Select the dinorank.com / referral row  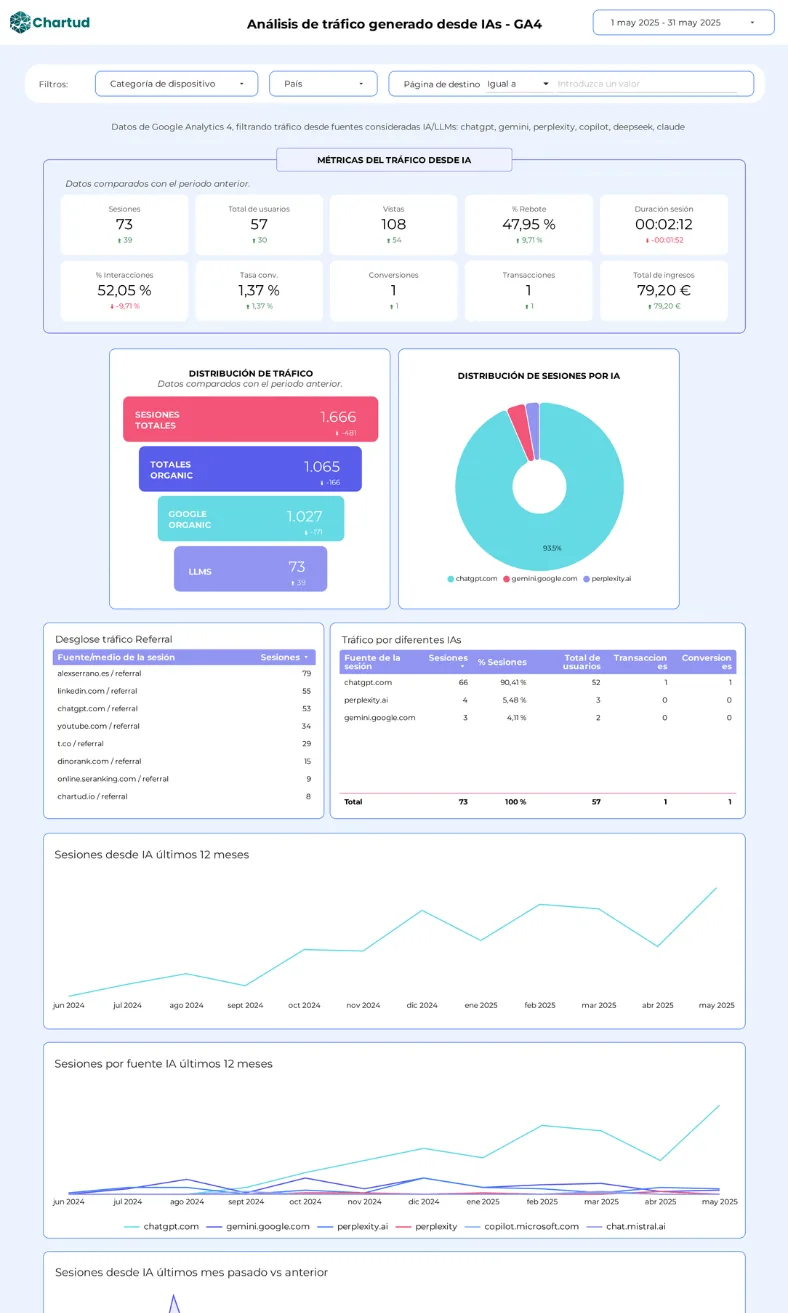click(184, 761)
